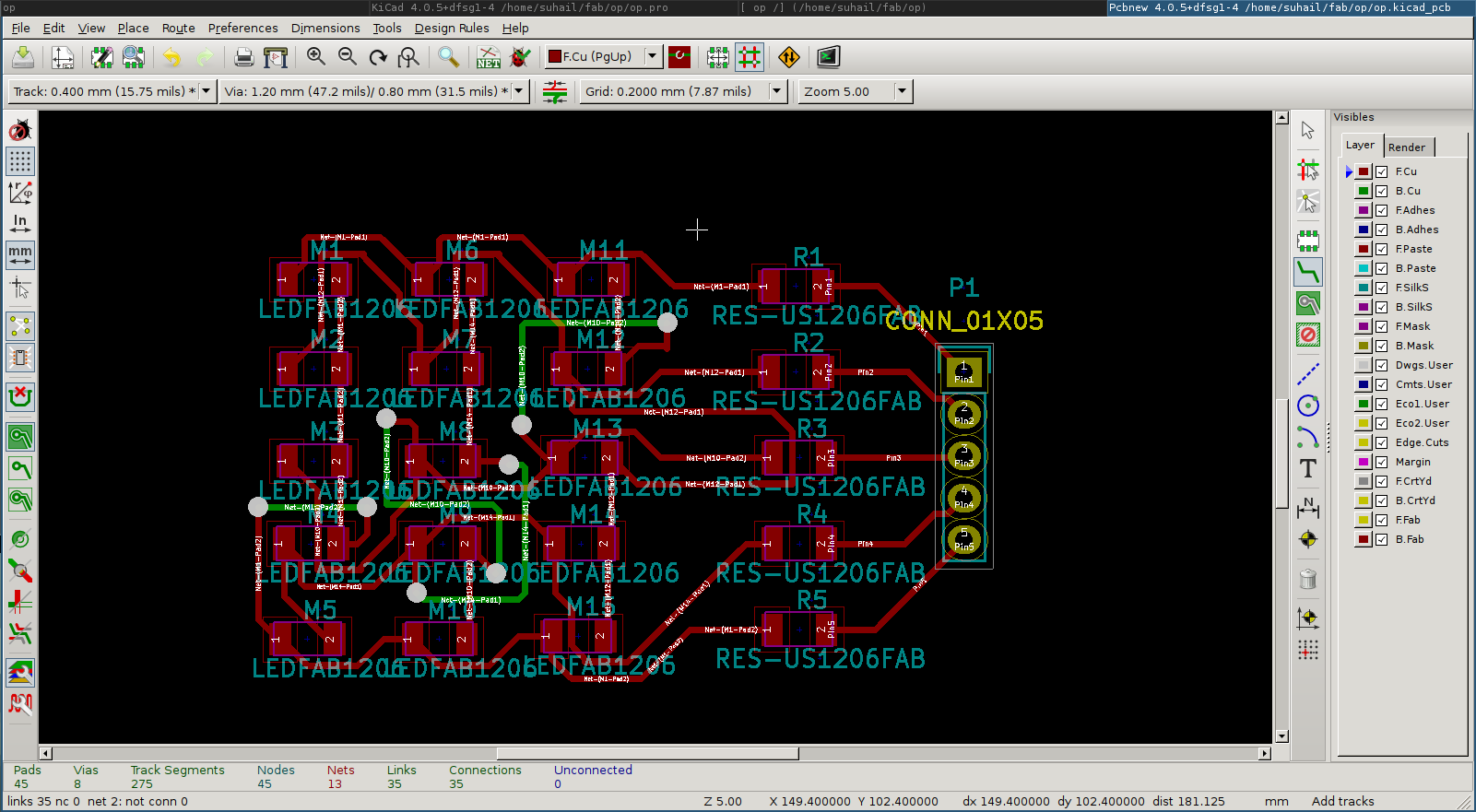
Task: Switch to the Layer tab
Action: (x=1360, y=145)
